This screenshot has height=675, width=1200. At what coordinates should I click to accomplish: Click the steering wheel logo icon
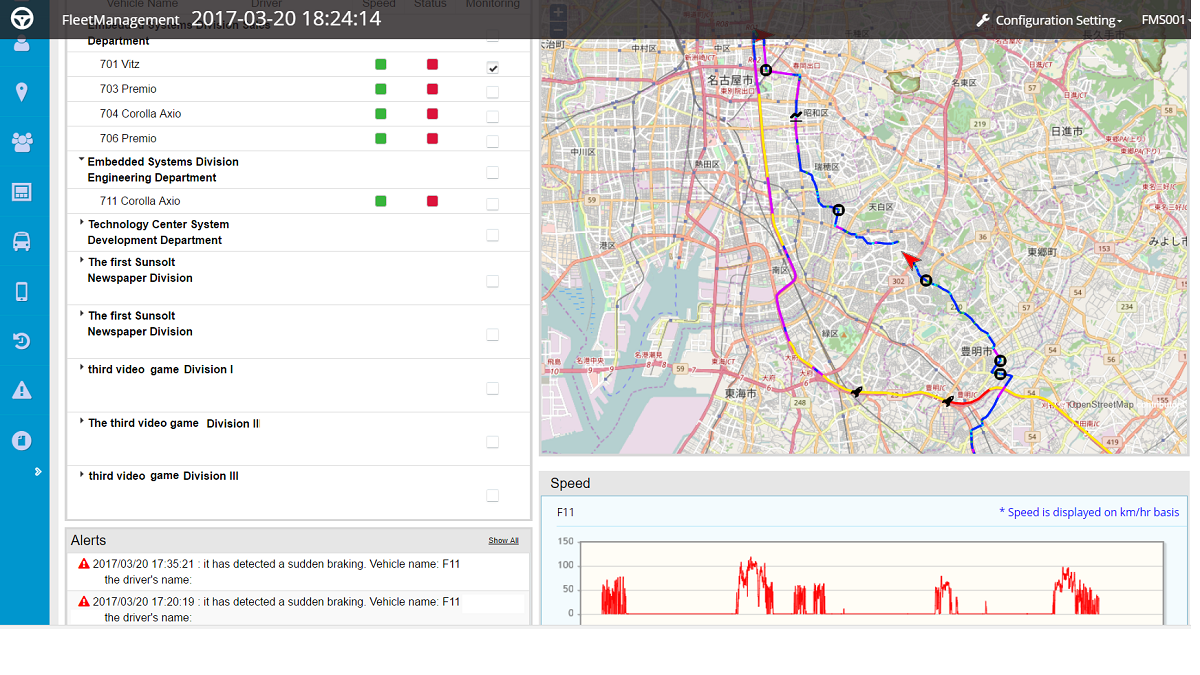(x=22, y=19)
